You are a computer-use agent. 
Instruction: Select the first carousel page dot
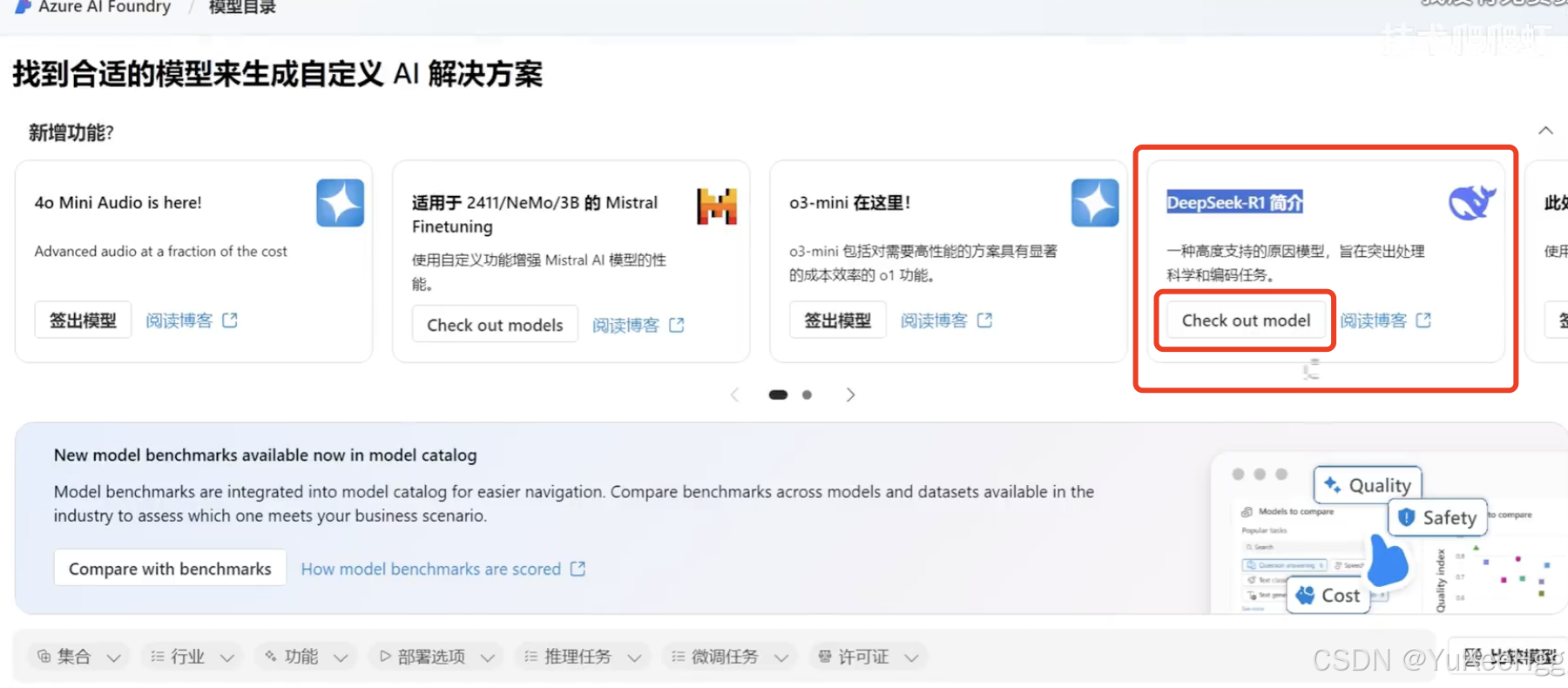(778, 395)
